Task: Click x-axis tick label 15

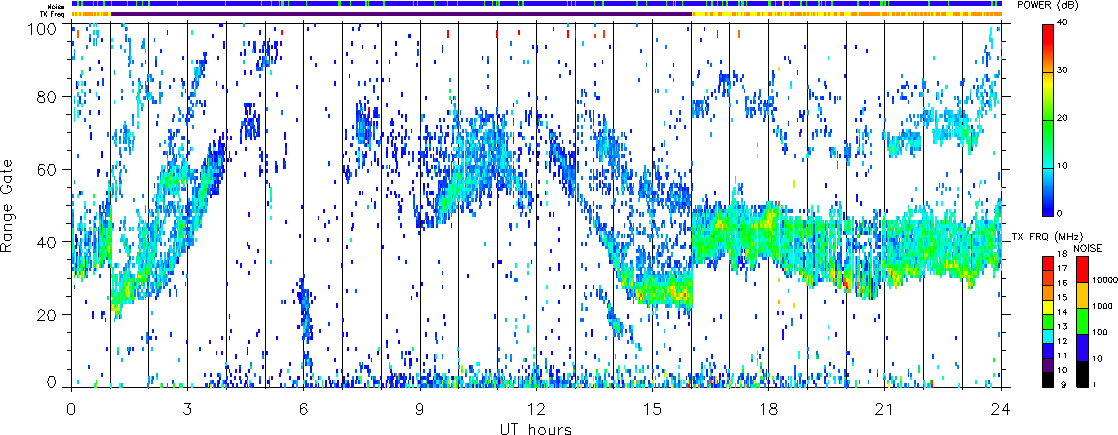Action: 652,409
